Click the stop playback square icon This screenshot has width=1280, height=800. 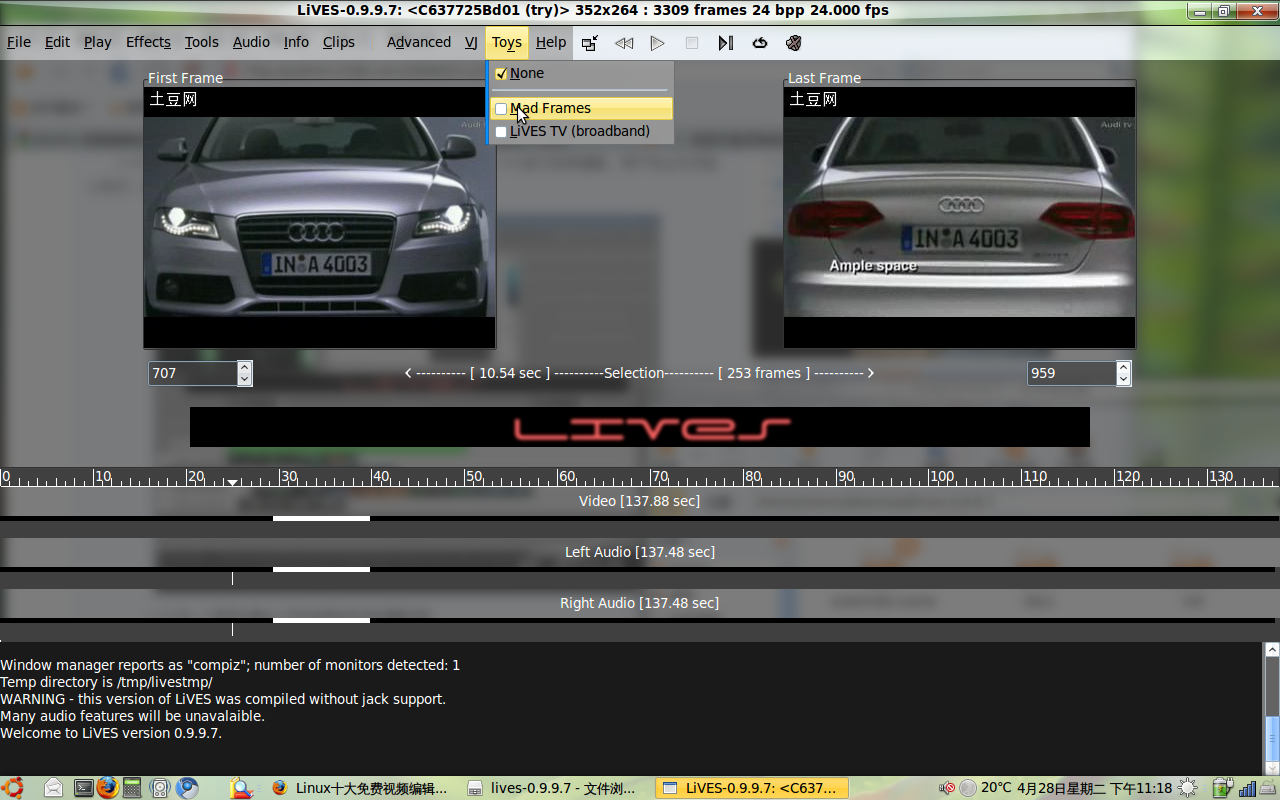692,43
